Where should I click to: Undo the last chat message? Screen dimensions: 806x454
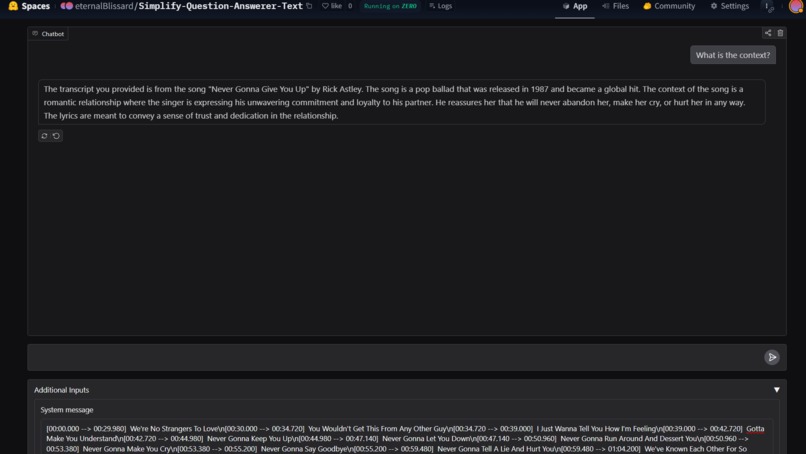click(x=56, y=136)
